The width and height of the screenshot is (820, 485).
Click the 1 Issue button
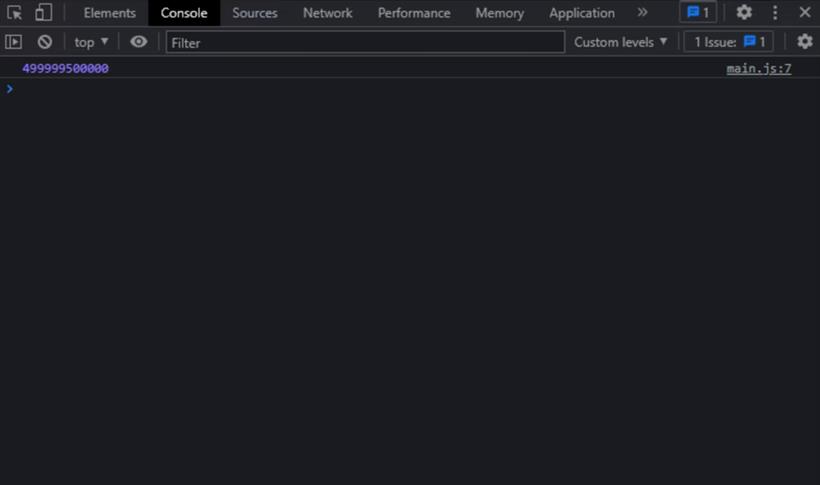728,42
